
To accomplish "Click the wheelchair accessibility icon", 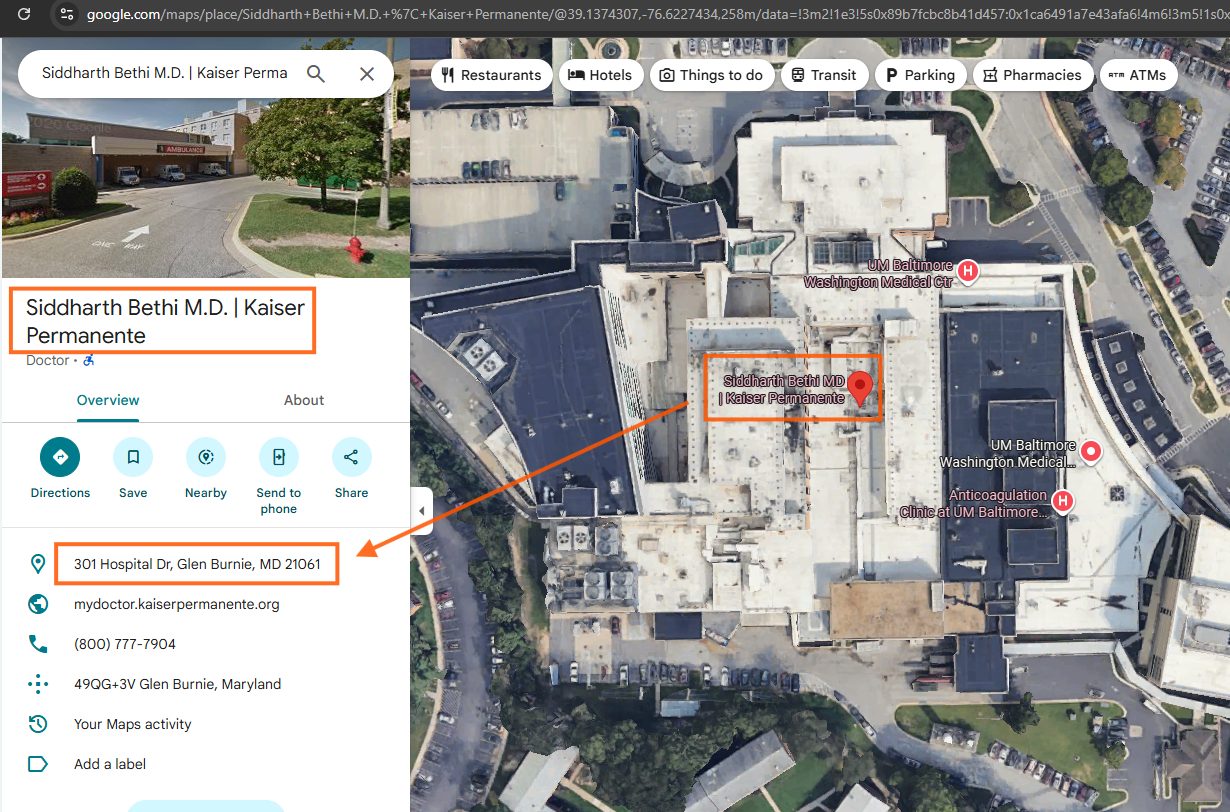I will 89,360.
